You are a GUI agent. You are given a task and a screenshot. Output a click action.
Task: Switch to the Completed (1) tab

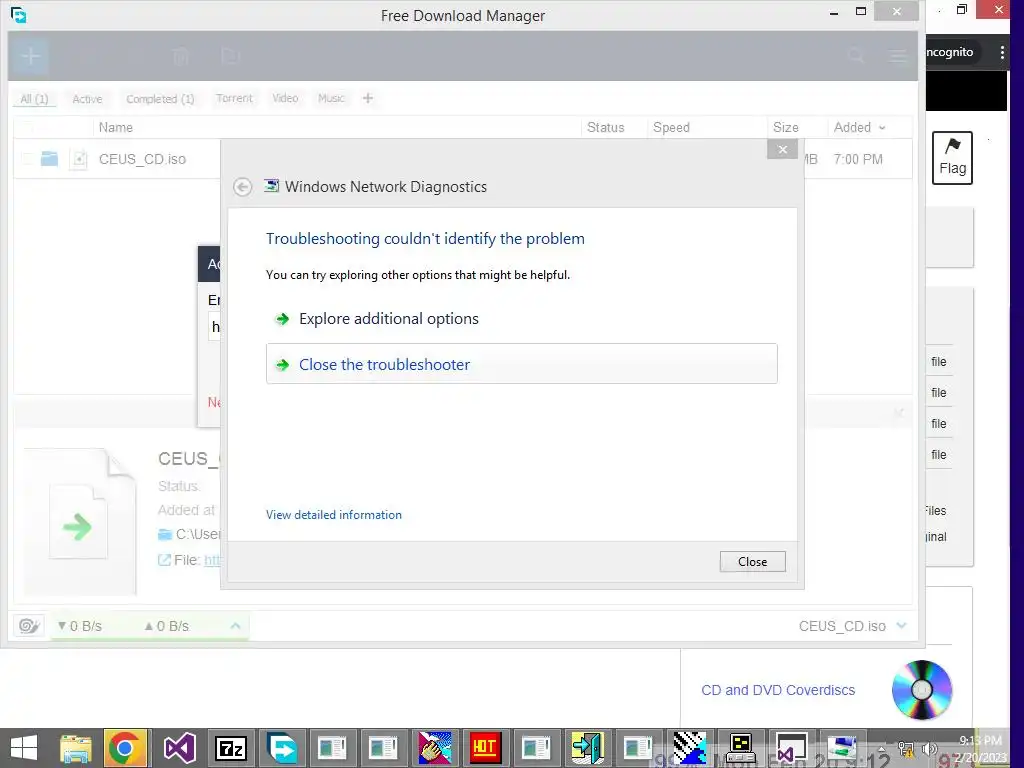pyautogui.click(x=160, y=99)
